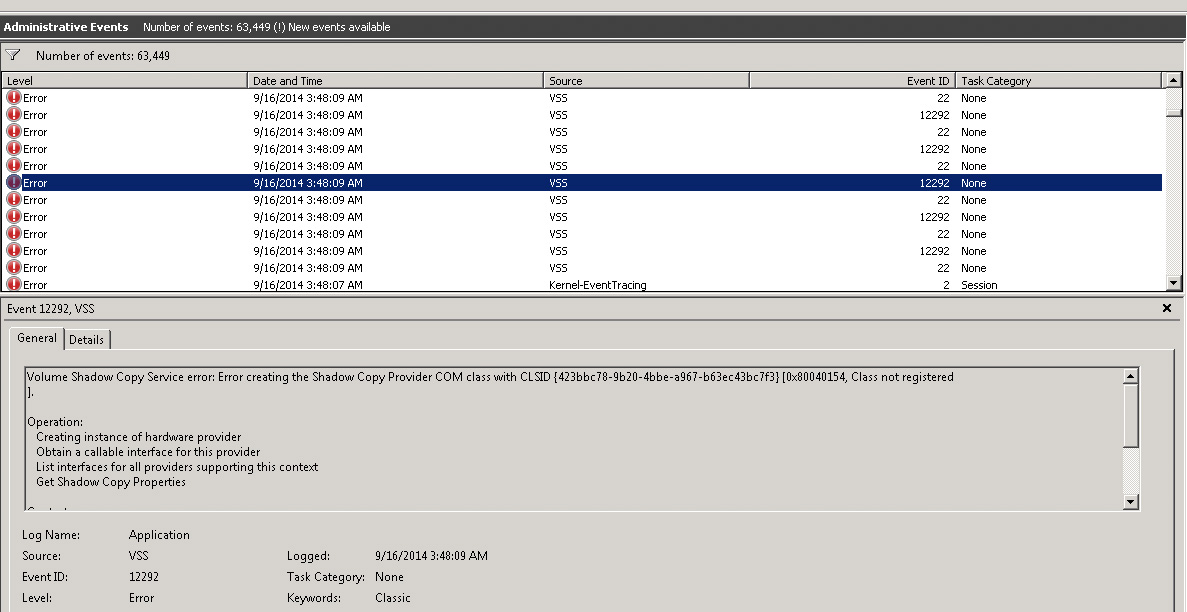Image resolution: width=1187 pixels, height=612 pixels.
Task: Select the Kernel-EventTracing event row
Action: pyautogui.click(x=597, y=285)
